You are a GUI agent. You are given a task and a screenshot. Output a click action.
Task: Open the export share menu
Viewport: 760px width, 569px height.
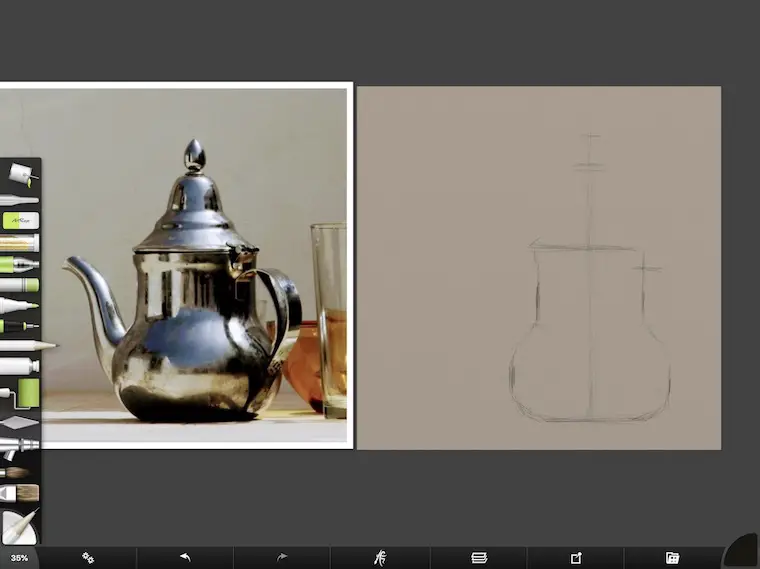point(576,558)
